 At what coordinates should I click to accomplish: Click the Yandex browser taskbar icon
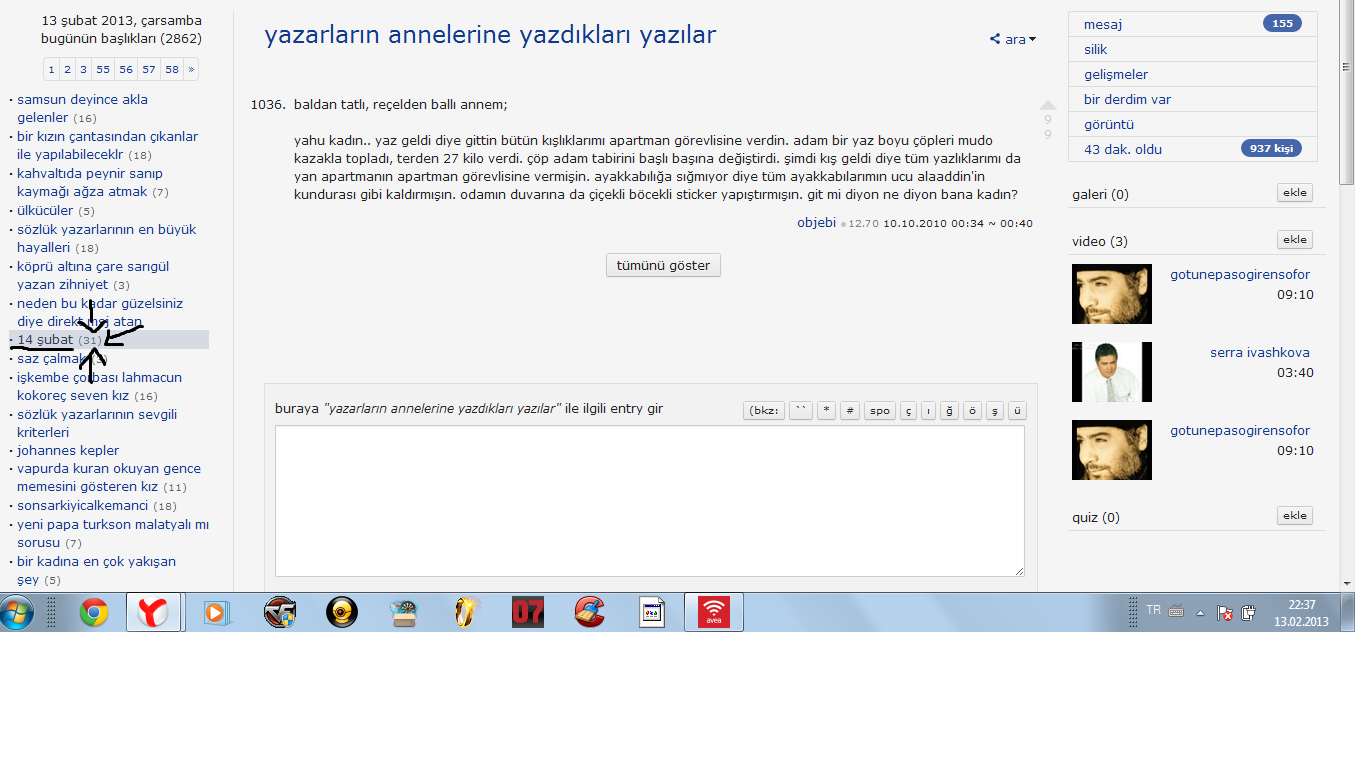[x=153, y=612]
